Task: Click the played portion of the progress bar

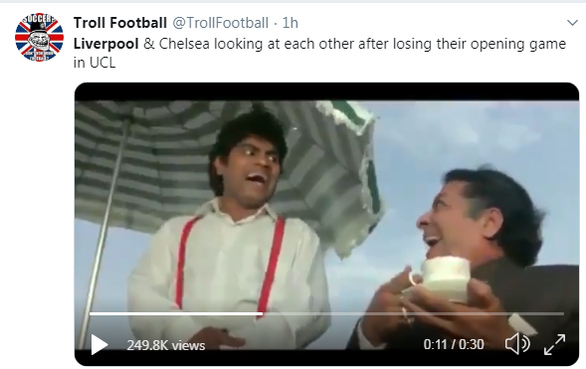Action: (x=175, y=314)
